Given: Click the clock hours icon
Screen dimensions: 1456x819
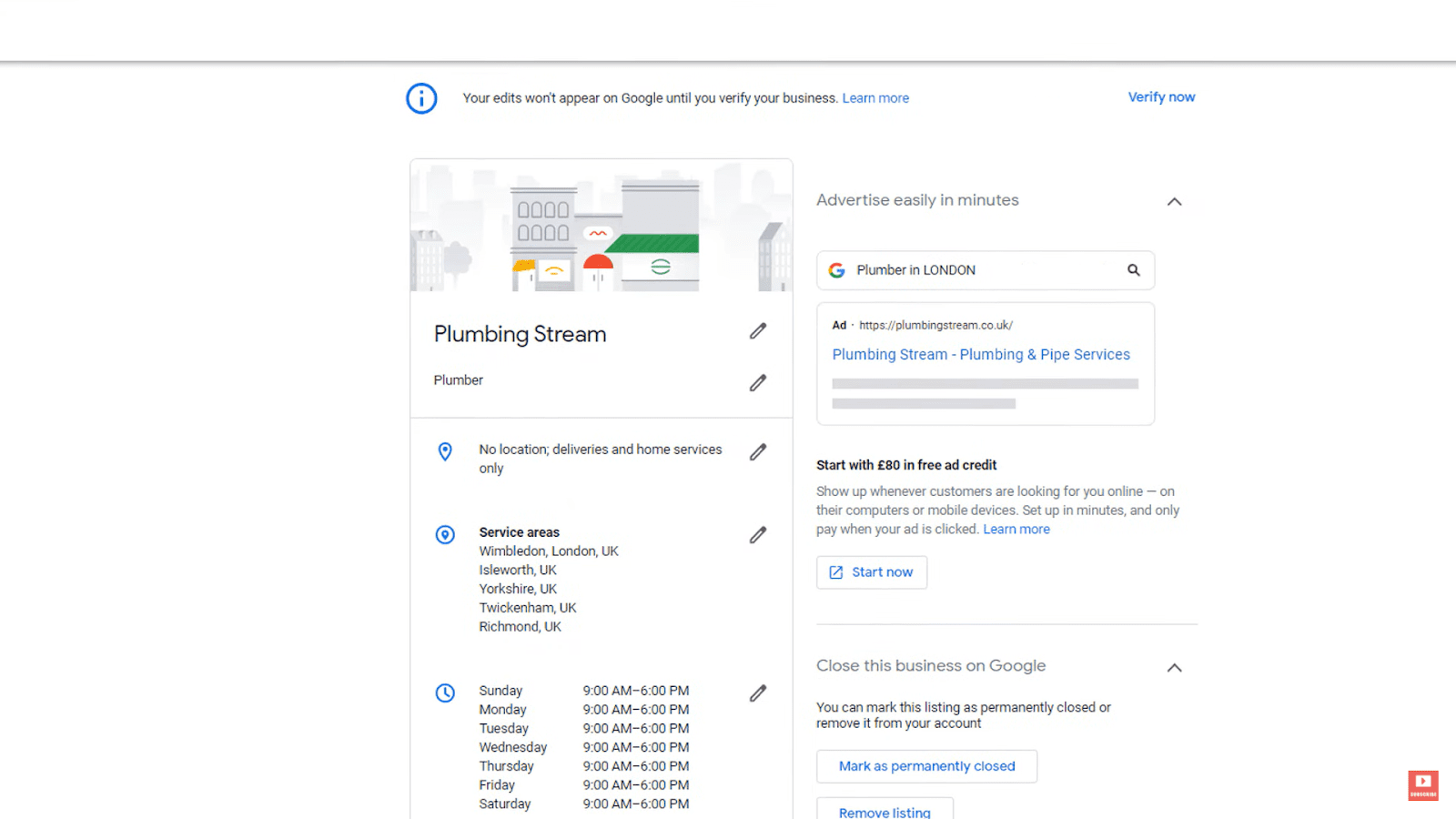Looking at the screenshot, I should 445,693.
